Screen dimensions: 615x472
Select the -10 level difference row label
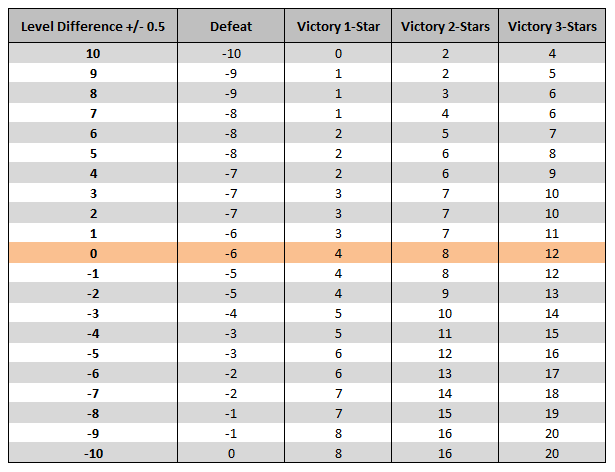(93, 453)
